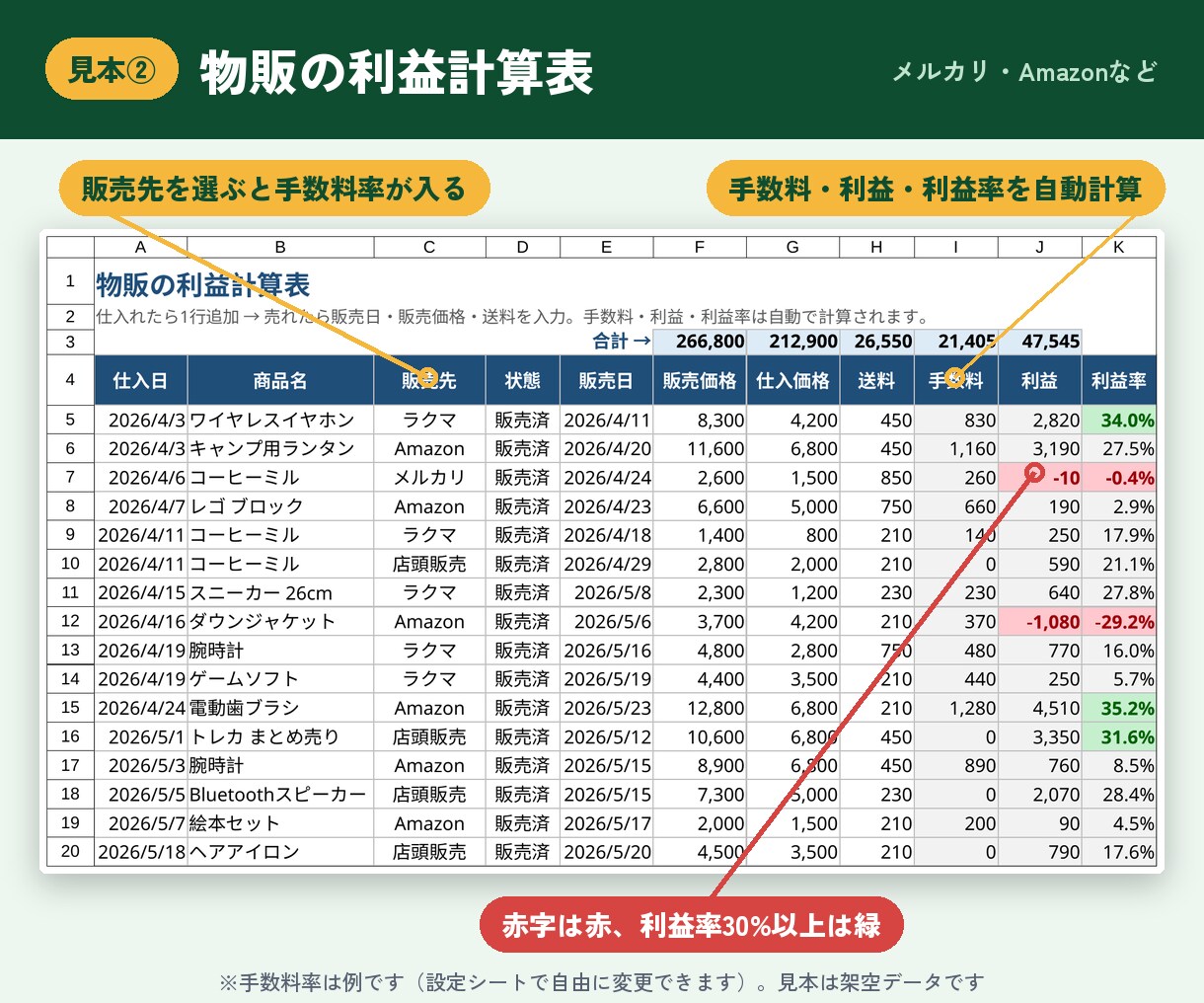Select column header K
Screen dimensions: 1204x1003
click(1118, 247)
